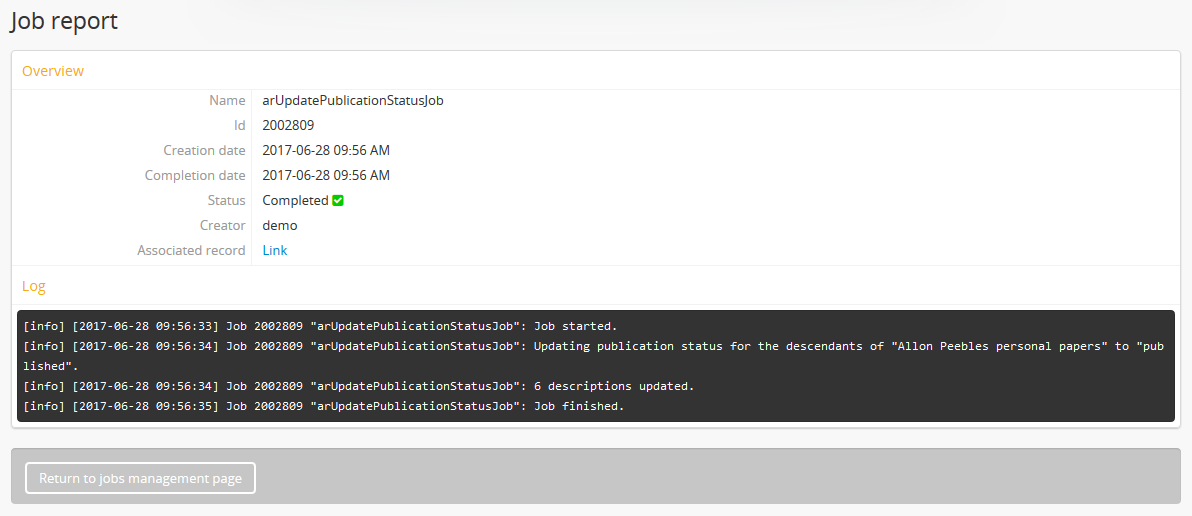Click the Creation date field label

click(x=204, y=151)
